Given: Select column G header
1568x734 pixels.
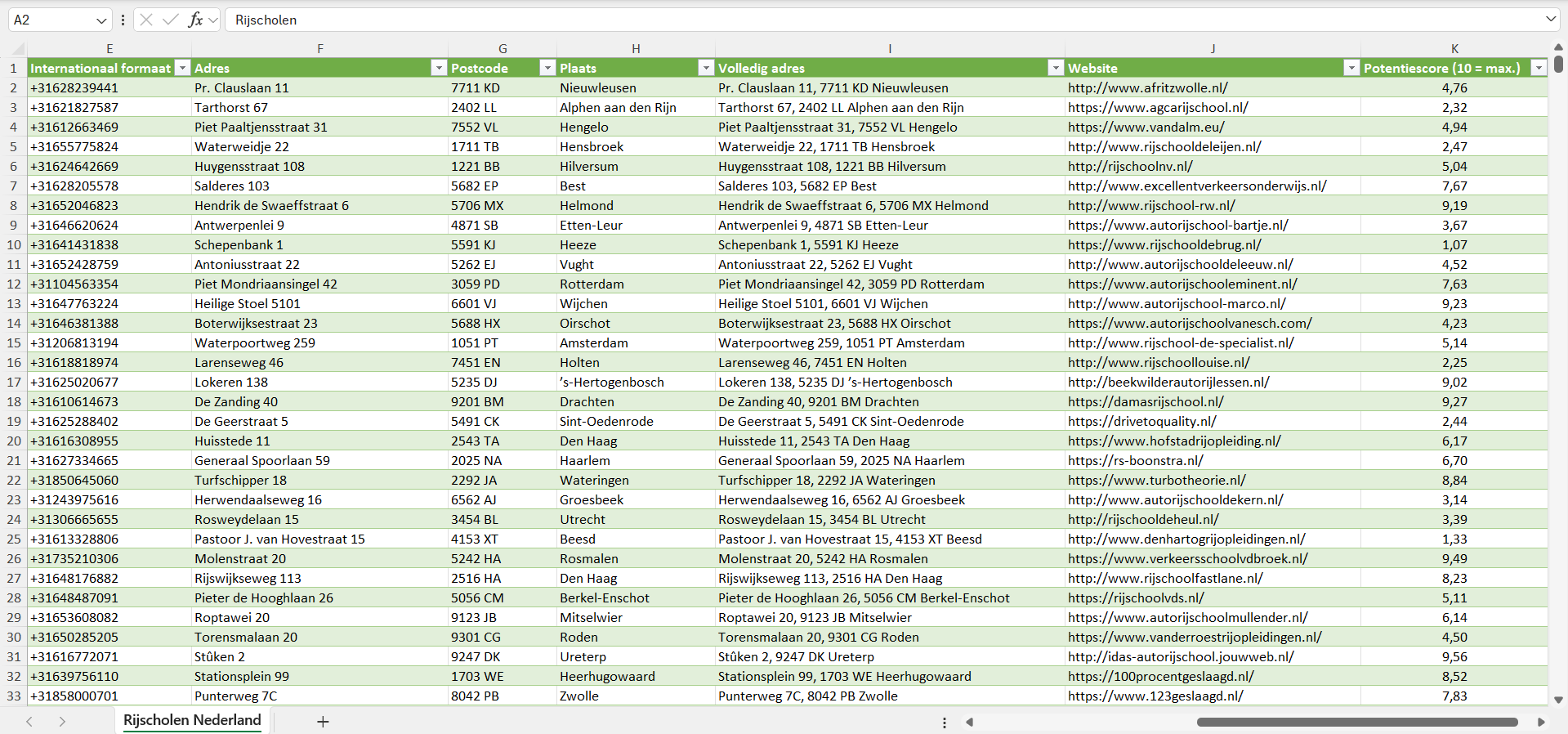Looking at the screenshot, I should (x=503, y=48).
